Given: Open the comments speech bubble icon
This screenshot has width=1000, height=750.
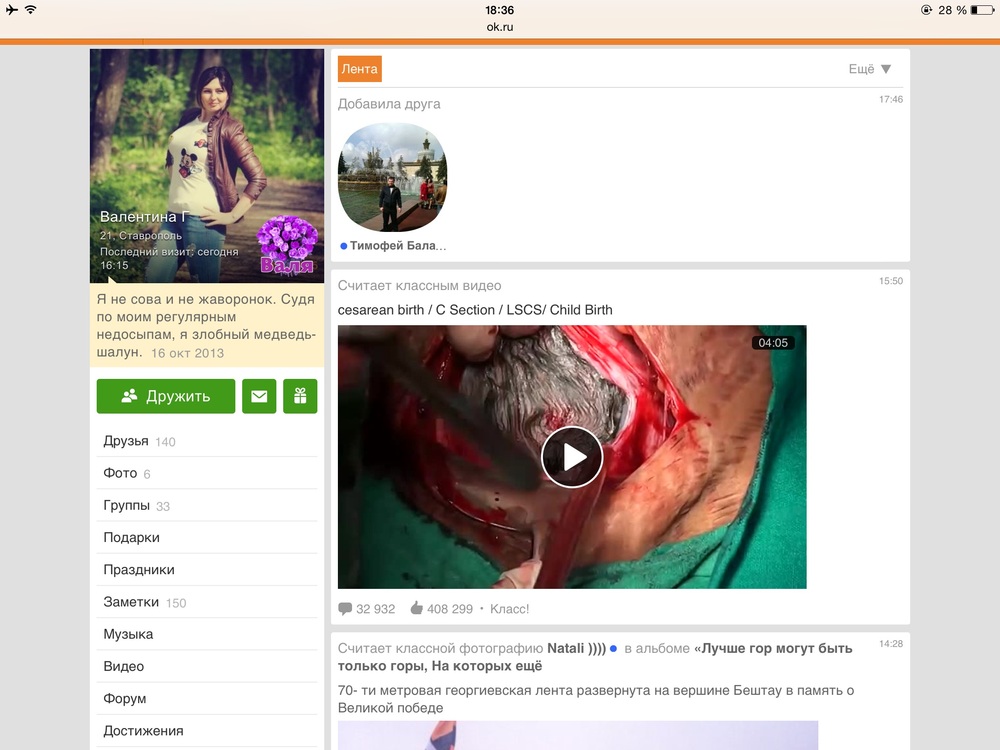Looking at the screenshot, I should click(x=345, y=609).
